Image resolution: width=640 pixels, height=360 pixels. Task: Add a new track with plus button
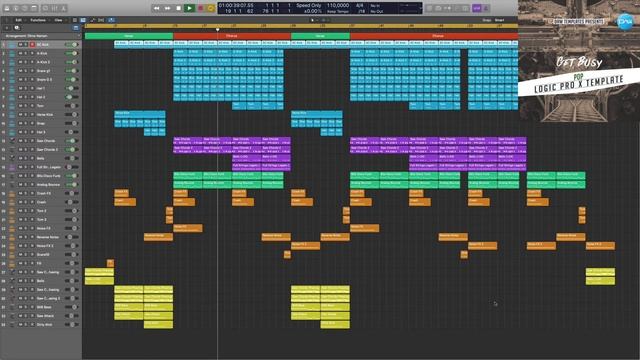[x=7, y=28]
